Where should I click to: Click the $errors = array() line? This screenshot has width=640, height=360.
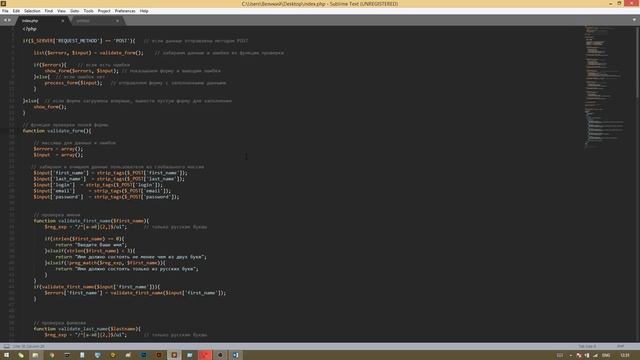click(58, 149)
